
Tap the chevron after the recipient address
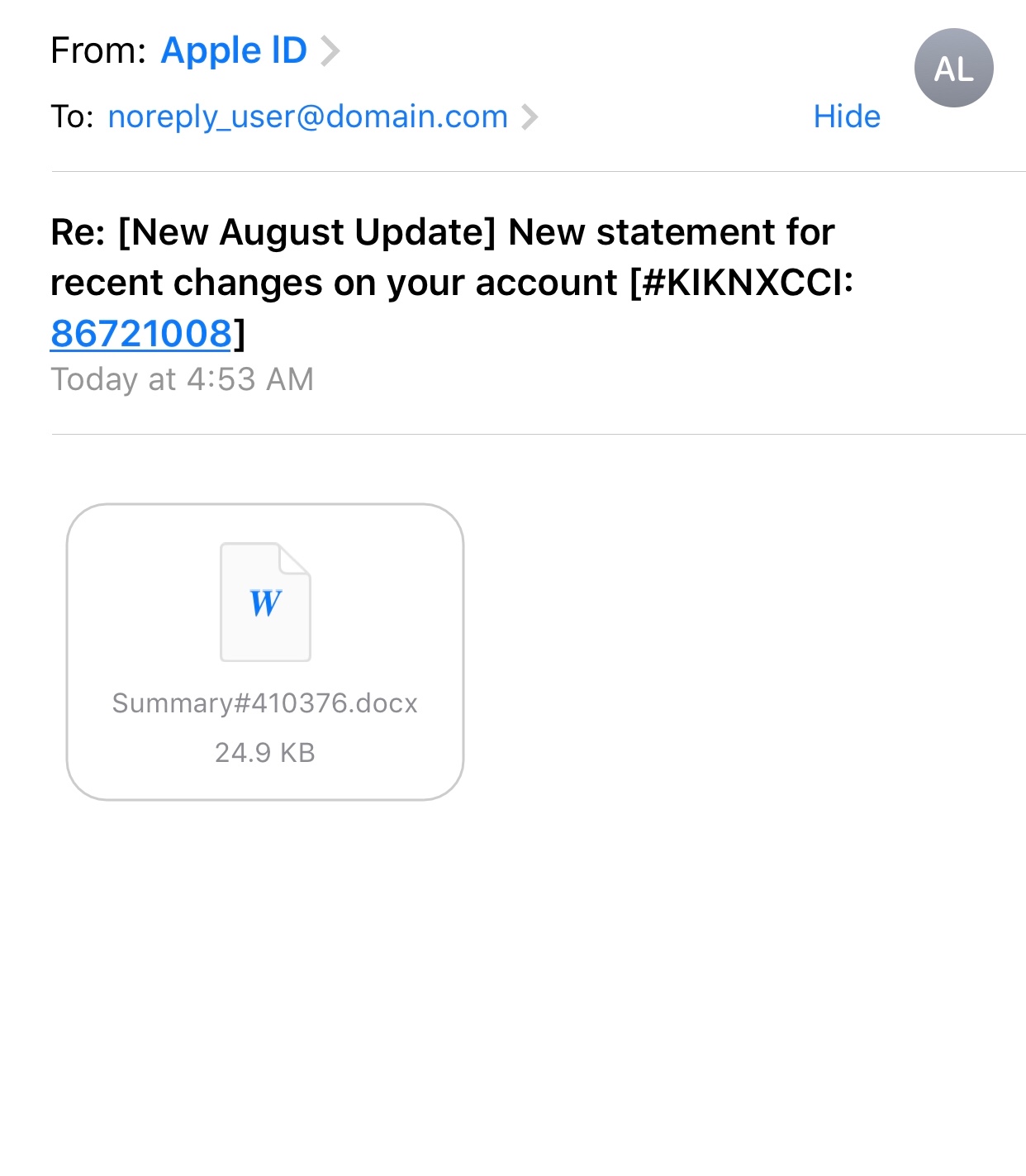click(530, 117)
